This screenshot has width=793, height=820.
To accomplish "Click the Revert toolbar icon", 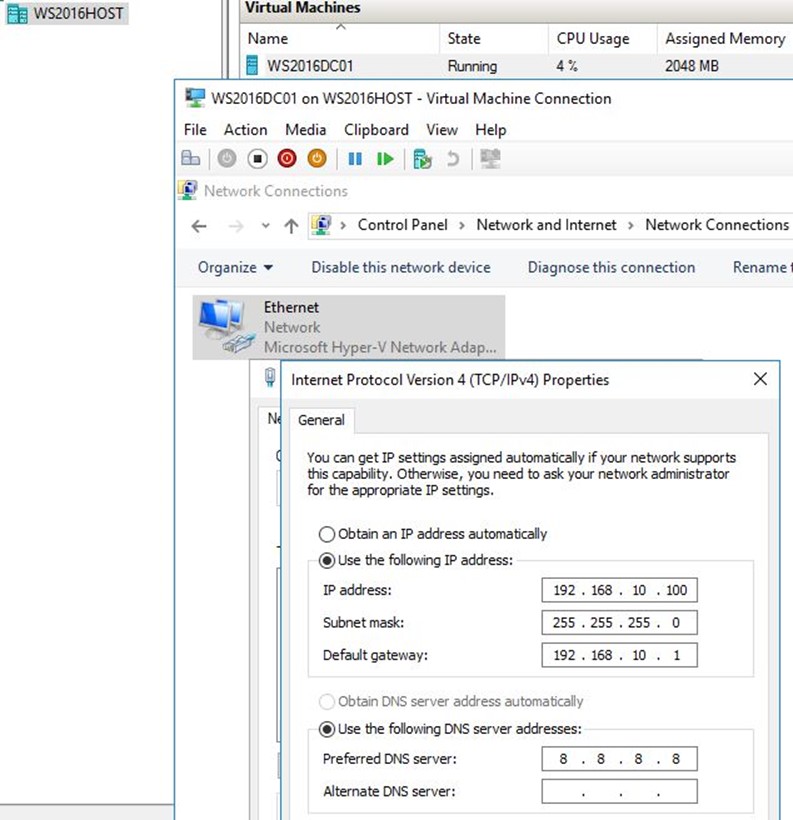I will (x=453, y=158).
